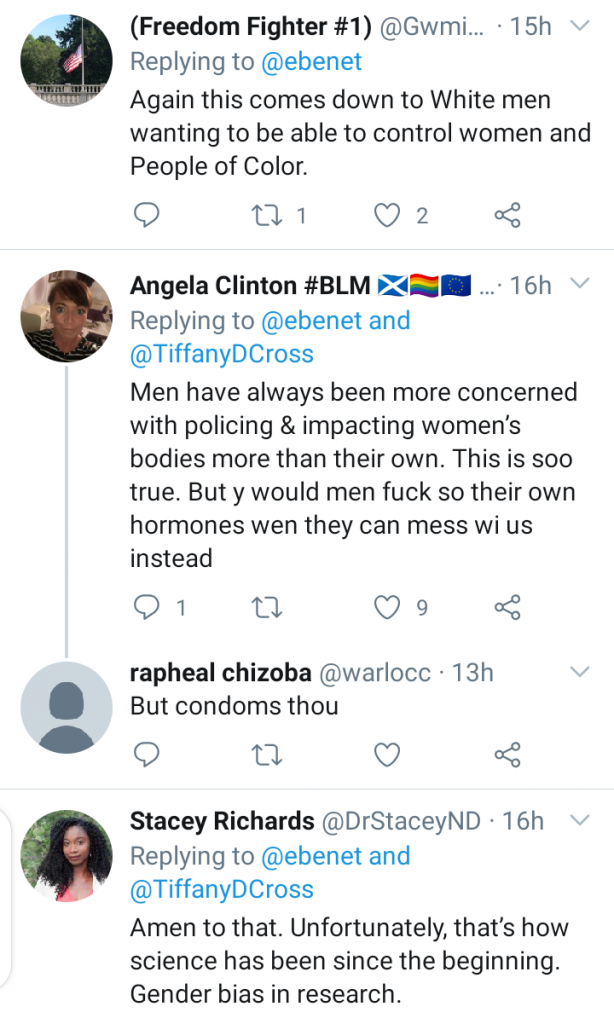View Stacey Richards' profile picture
The width and height of the screenshot is (614, 1024).
[x=66, y=856]
